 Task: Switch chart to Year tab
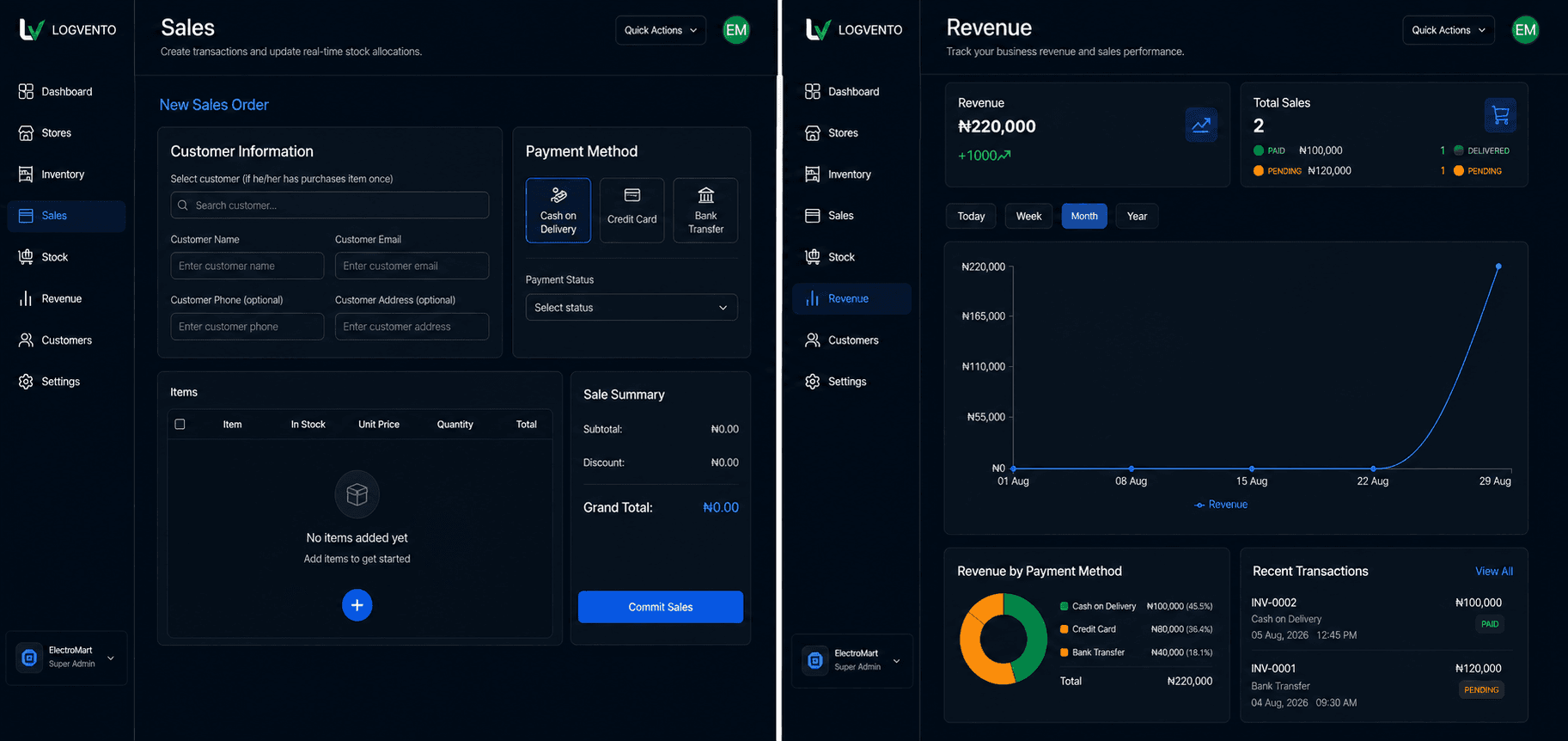[x=1137, y=216]
